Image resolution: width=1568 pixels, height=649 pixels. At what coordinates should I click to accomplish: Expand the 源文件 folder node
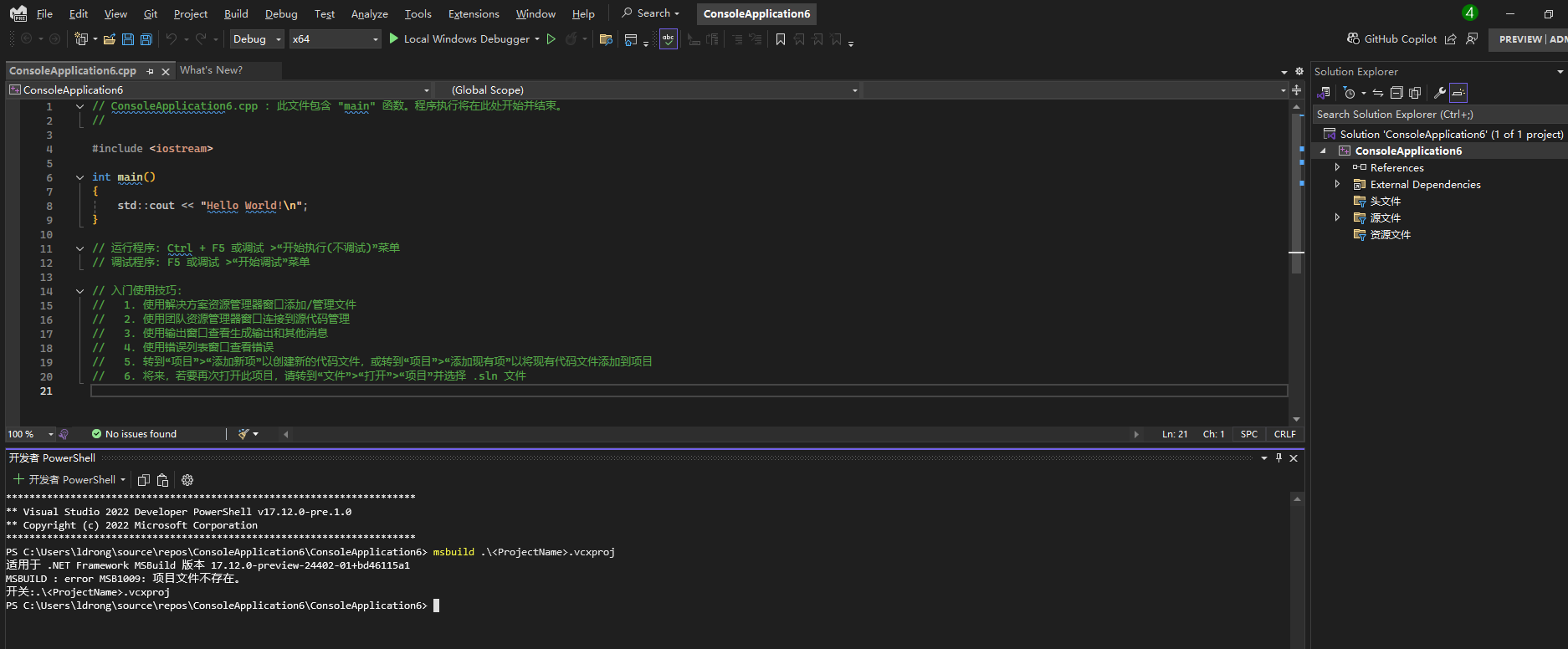tap(1337, 217)
